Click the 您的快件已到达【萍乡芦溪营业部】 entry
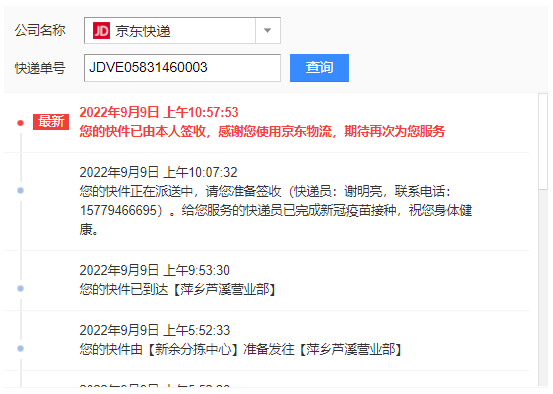This screenshot has height=394, width=553. (178, 290)
